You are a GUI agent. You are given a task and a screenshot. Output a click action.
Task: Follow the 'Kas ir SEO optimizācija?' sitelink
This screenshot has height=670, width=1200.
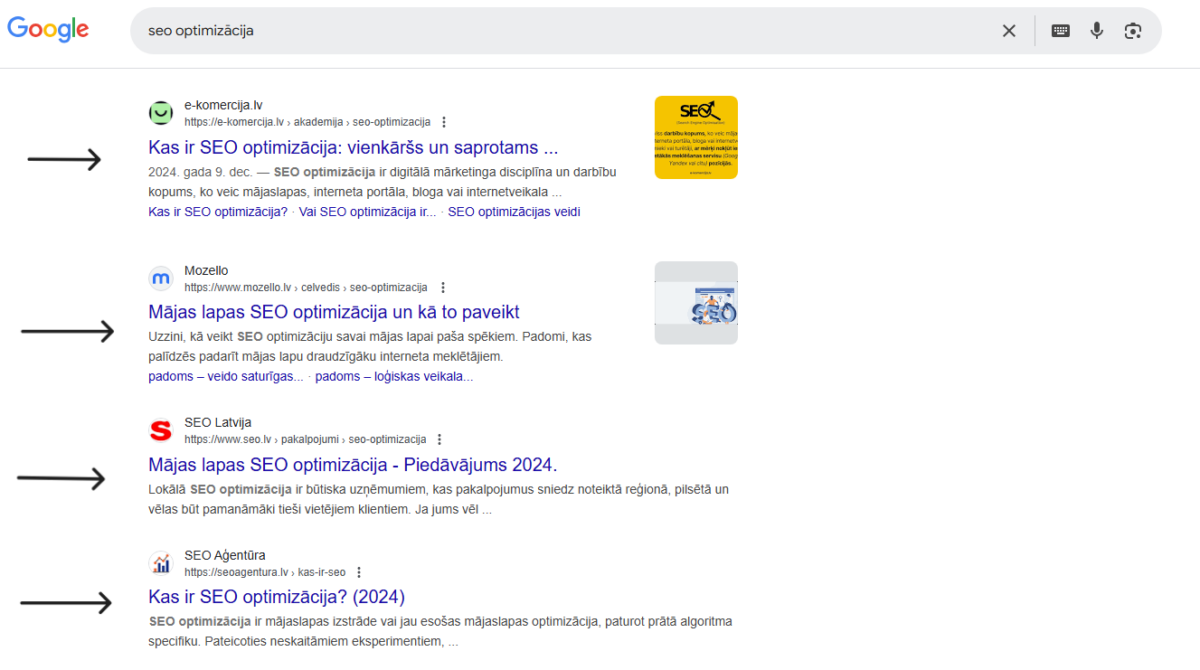(218, 212)
